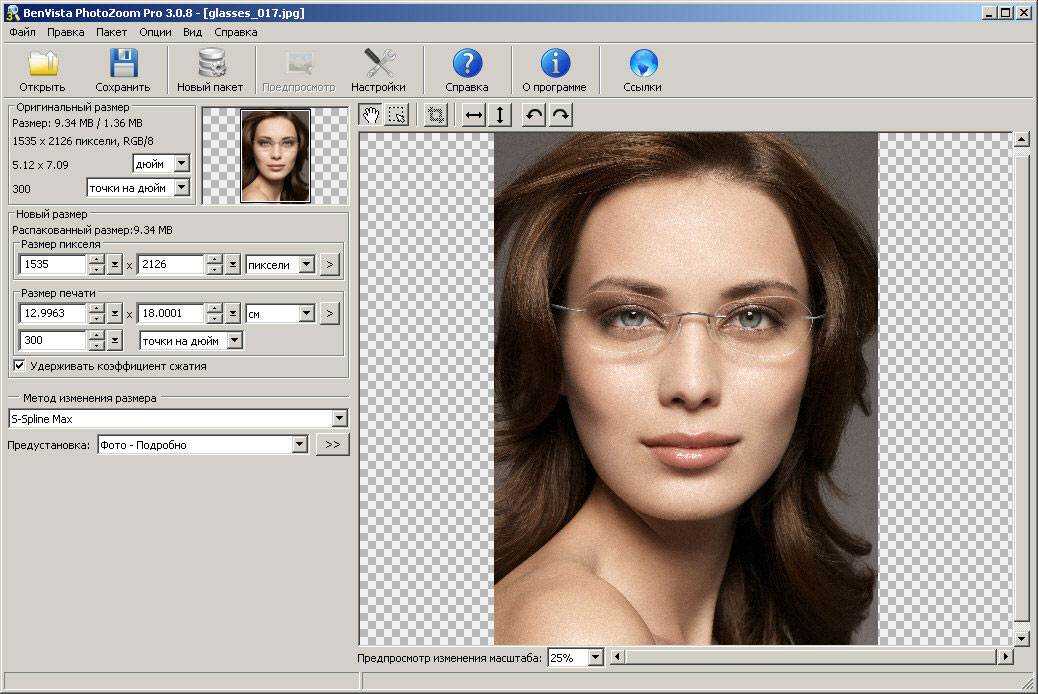Open print width 12.9963 presets arrow

tap(115, 313)
